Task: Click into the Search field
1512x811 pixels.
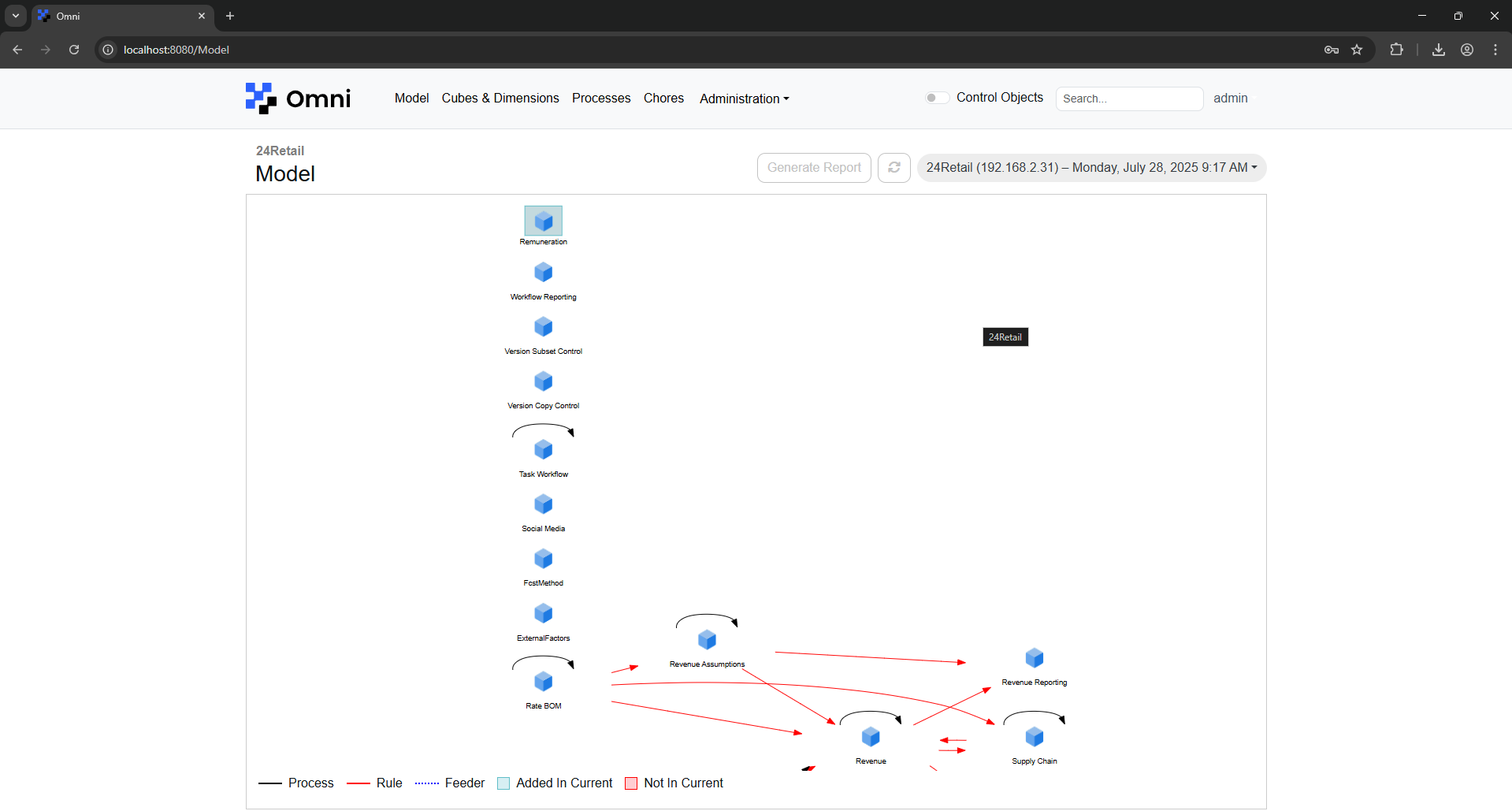Action: pyautogui.click(x=1129, y=99)
